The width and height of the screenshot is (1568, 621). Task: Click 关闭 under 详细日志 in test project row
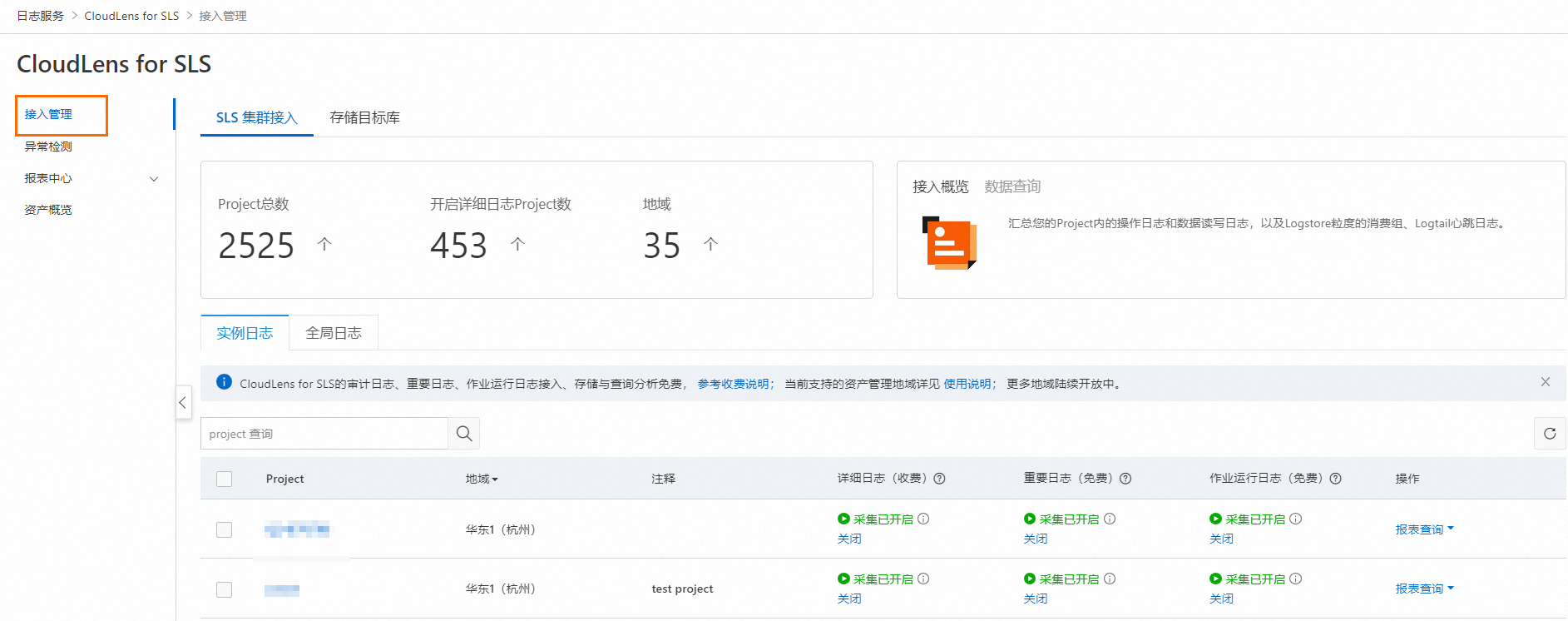(x=849, y=599)
